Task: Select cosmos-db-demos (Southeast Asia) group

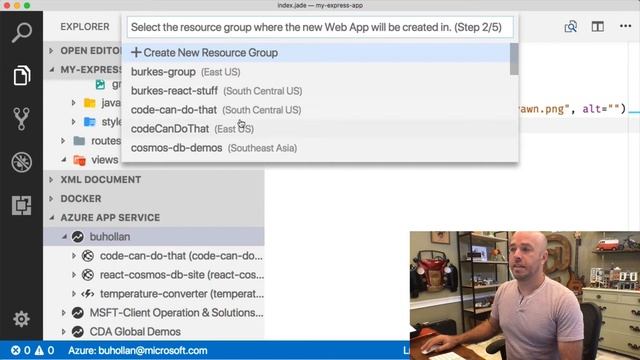Action: pyautogui.click(x=317, y=148)
